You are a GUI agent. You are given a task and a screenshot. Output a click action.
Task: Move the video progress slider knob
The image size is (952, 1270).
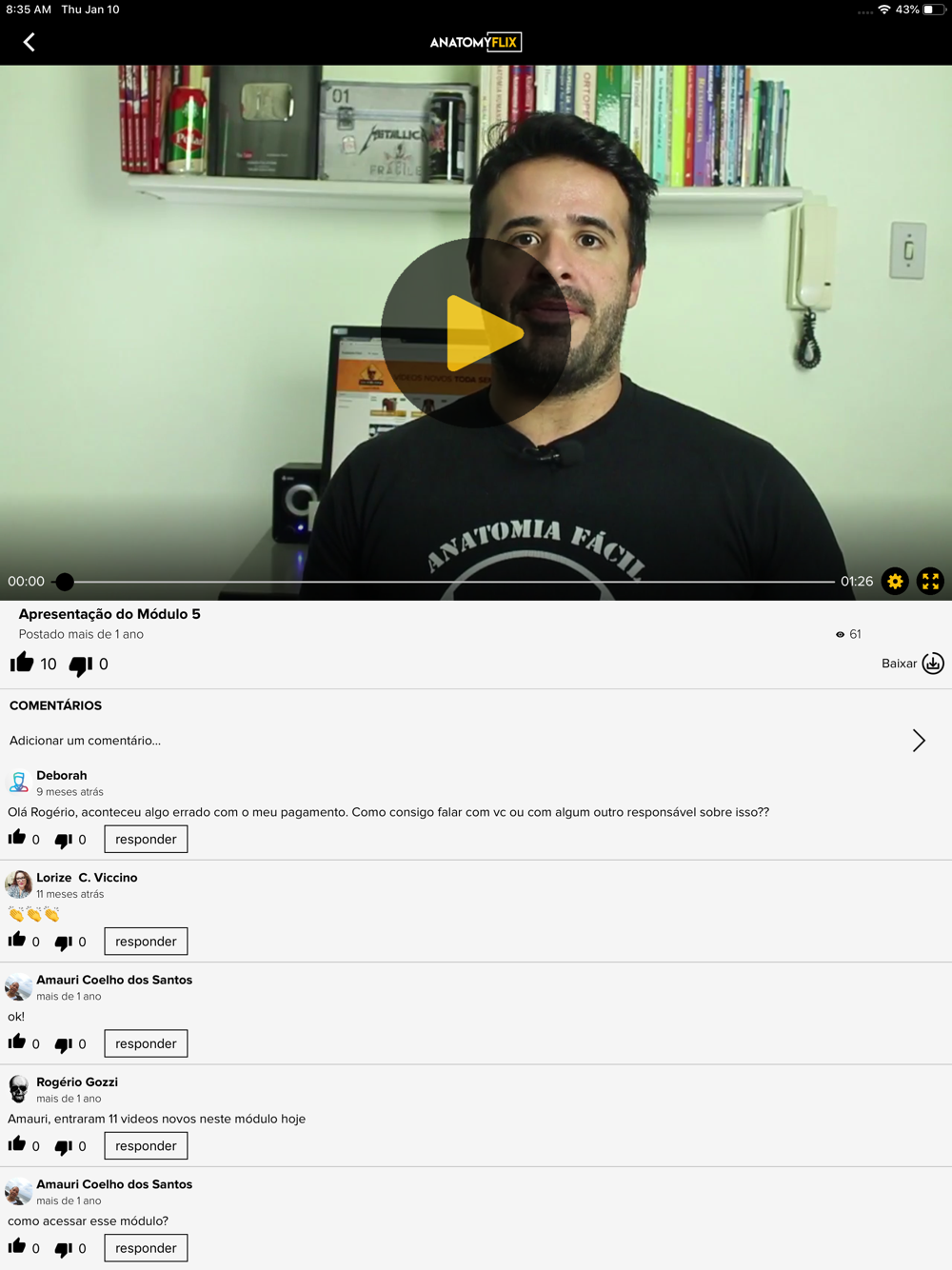tap(65, 581)
